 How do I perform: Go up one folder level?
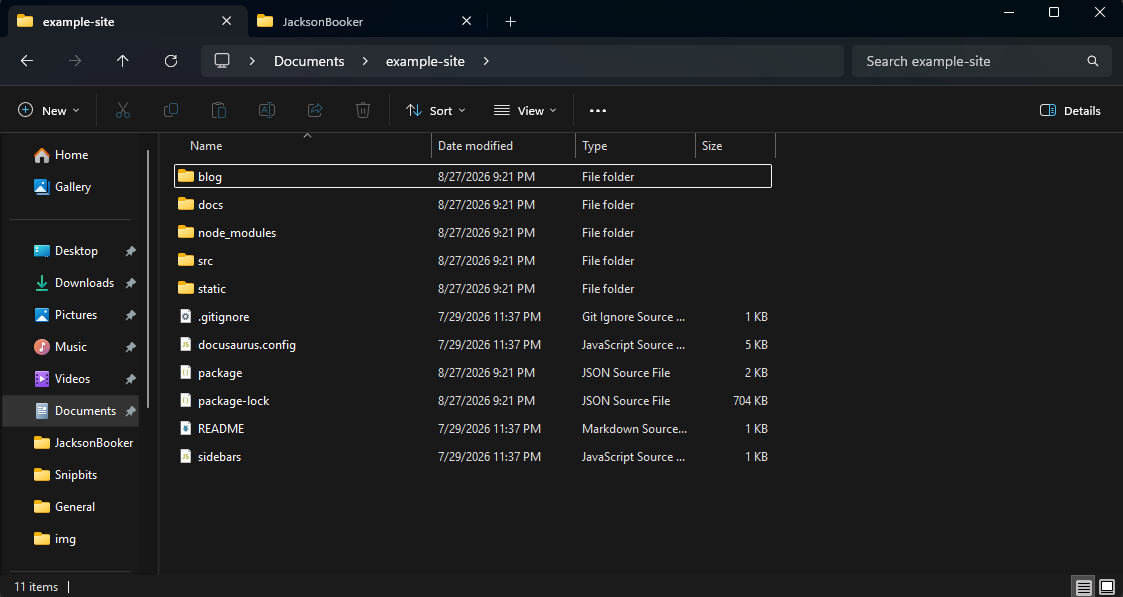[x=122, y=61]
